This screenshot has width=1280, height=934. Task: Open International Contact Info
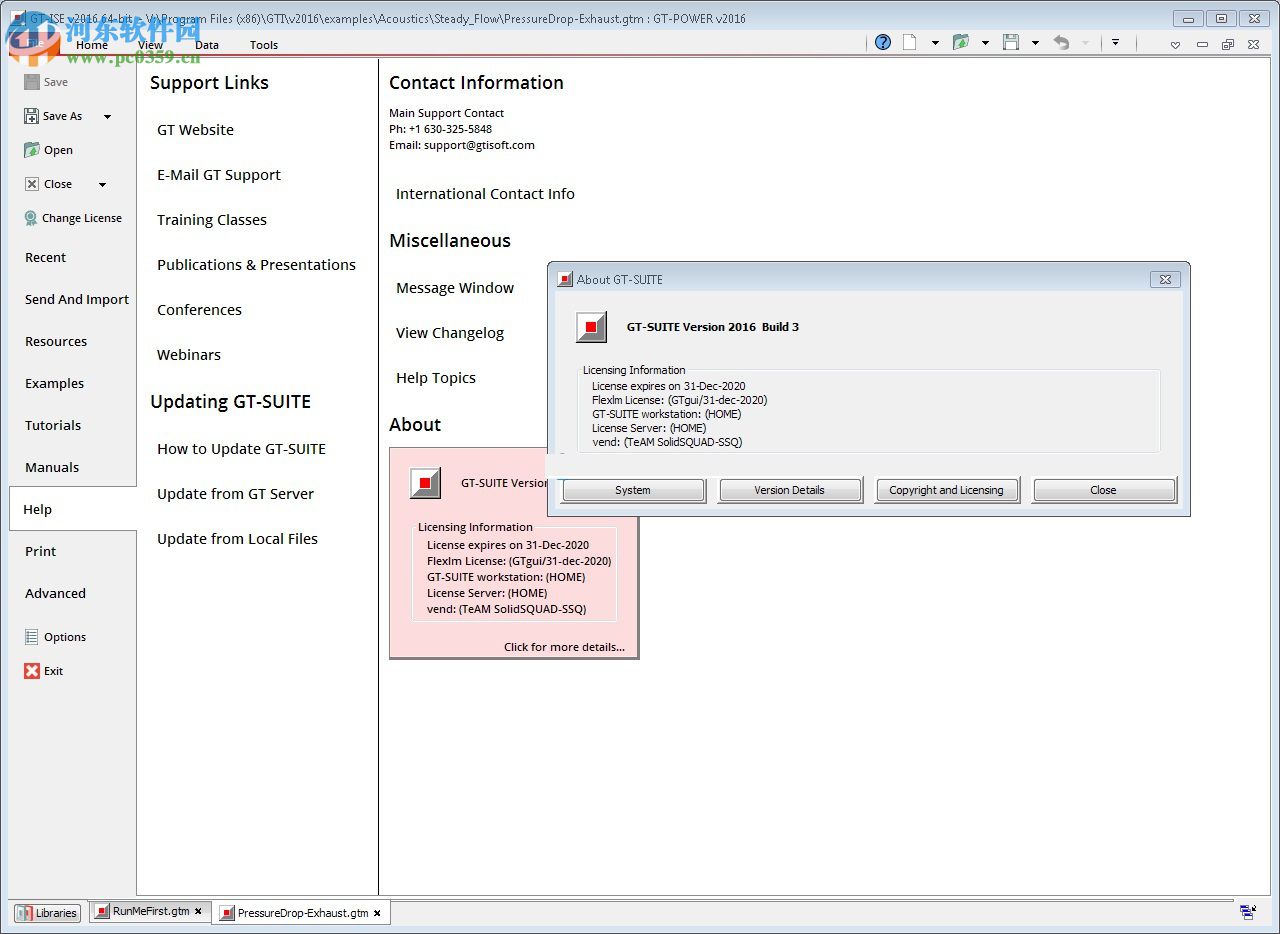pyautogui.click(x=485, y=194)
